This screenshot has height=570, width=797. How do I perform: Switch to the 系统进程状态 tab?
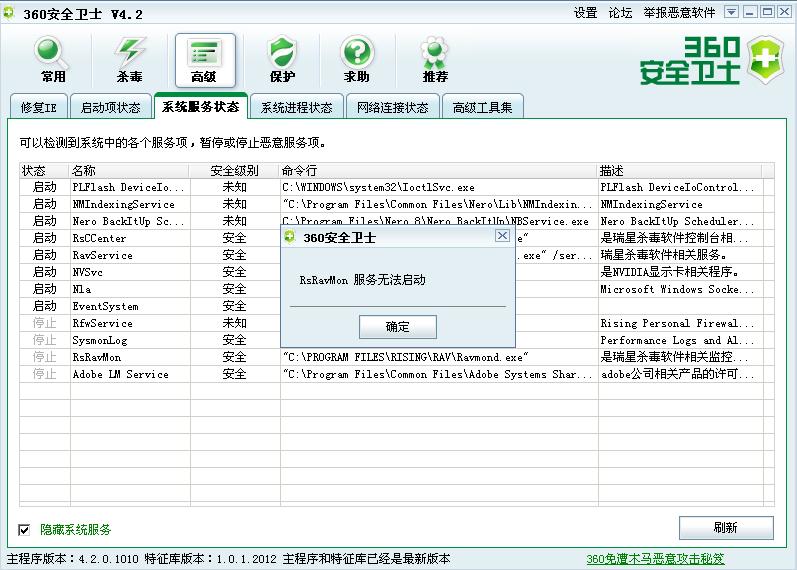tap(297, 107)
